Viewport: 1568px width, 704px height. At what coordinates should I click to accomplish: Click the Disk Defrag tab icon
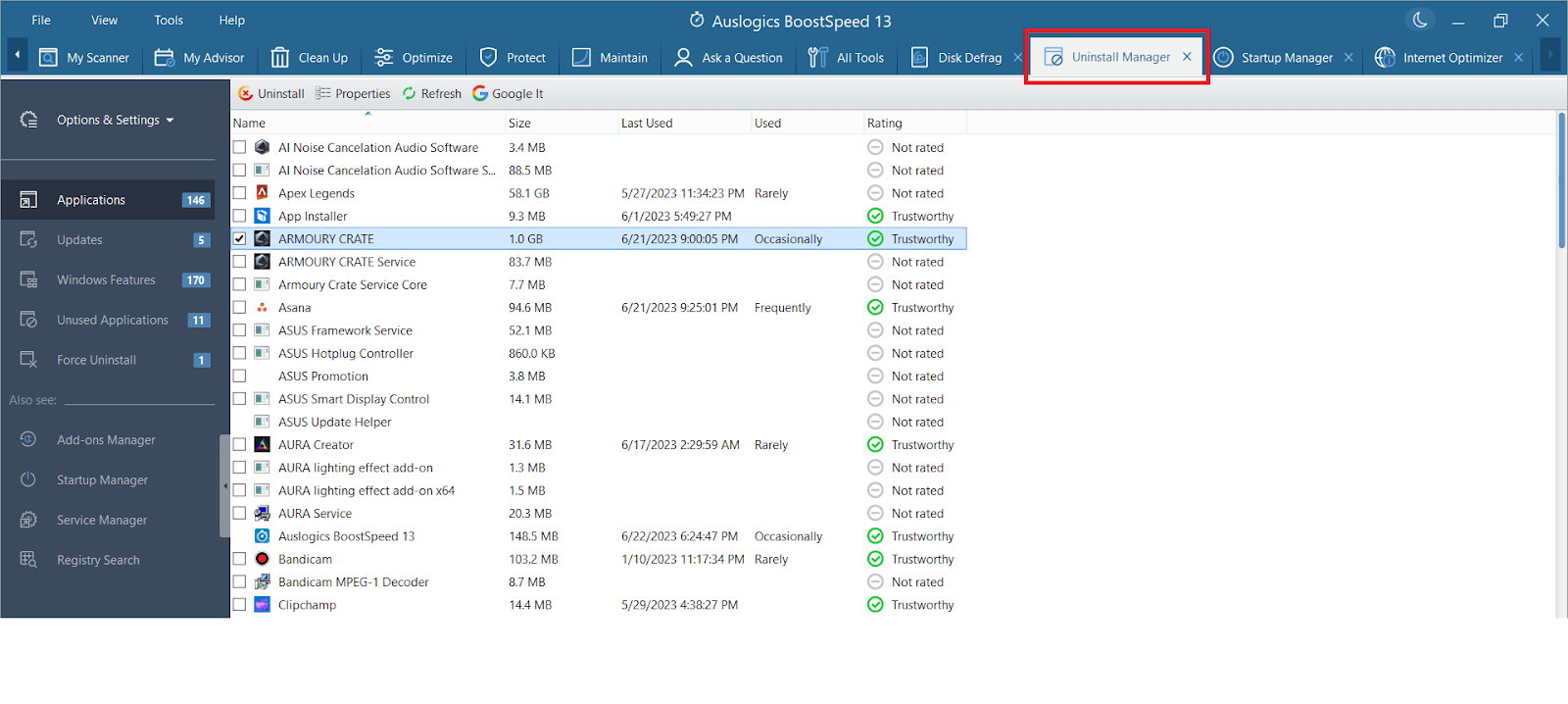point(919,58)
